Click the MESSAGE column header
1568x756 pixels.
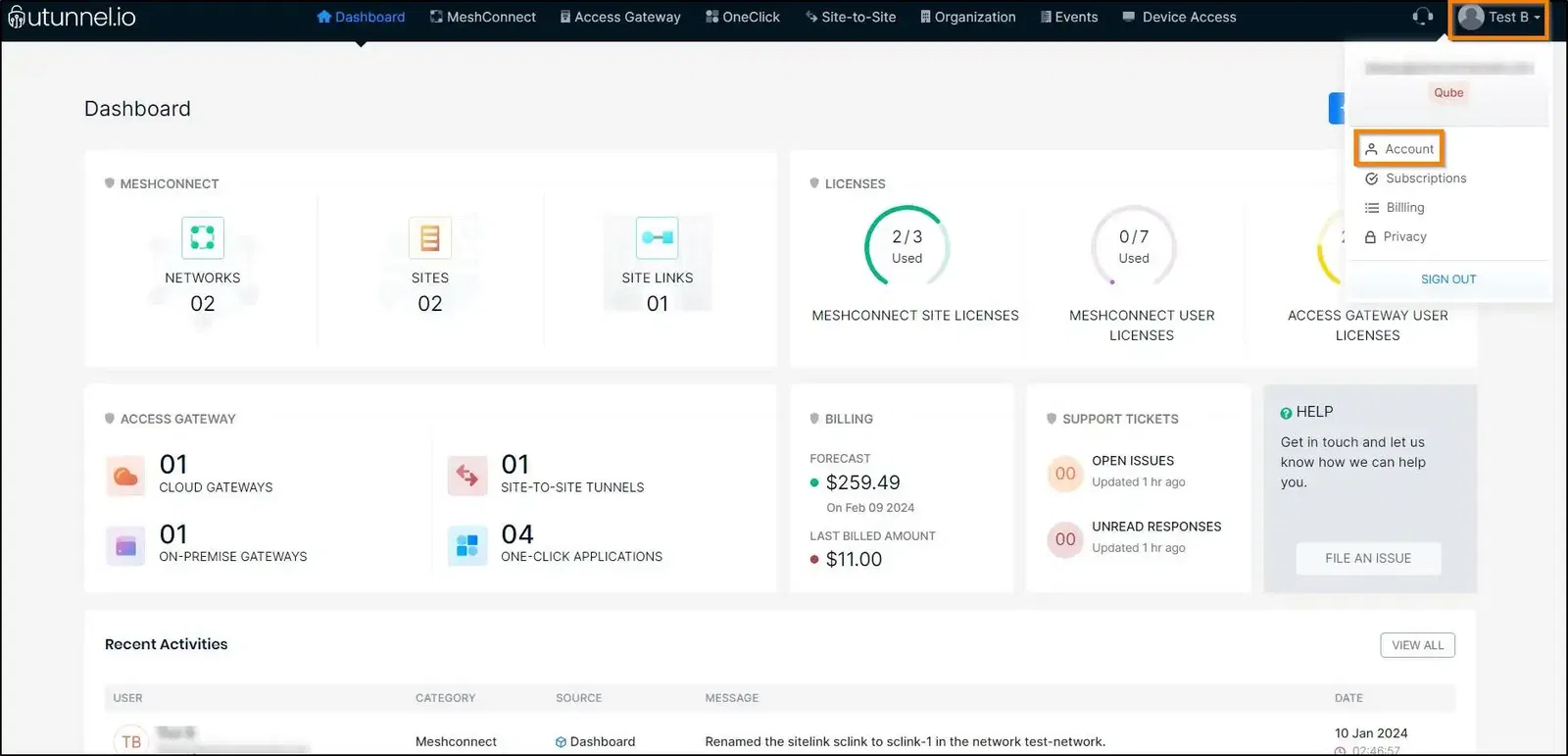pyautogui.click(x=732, y=698)
